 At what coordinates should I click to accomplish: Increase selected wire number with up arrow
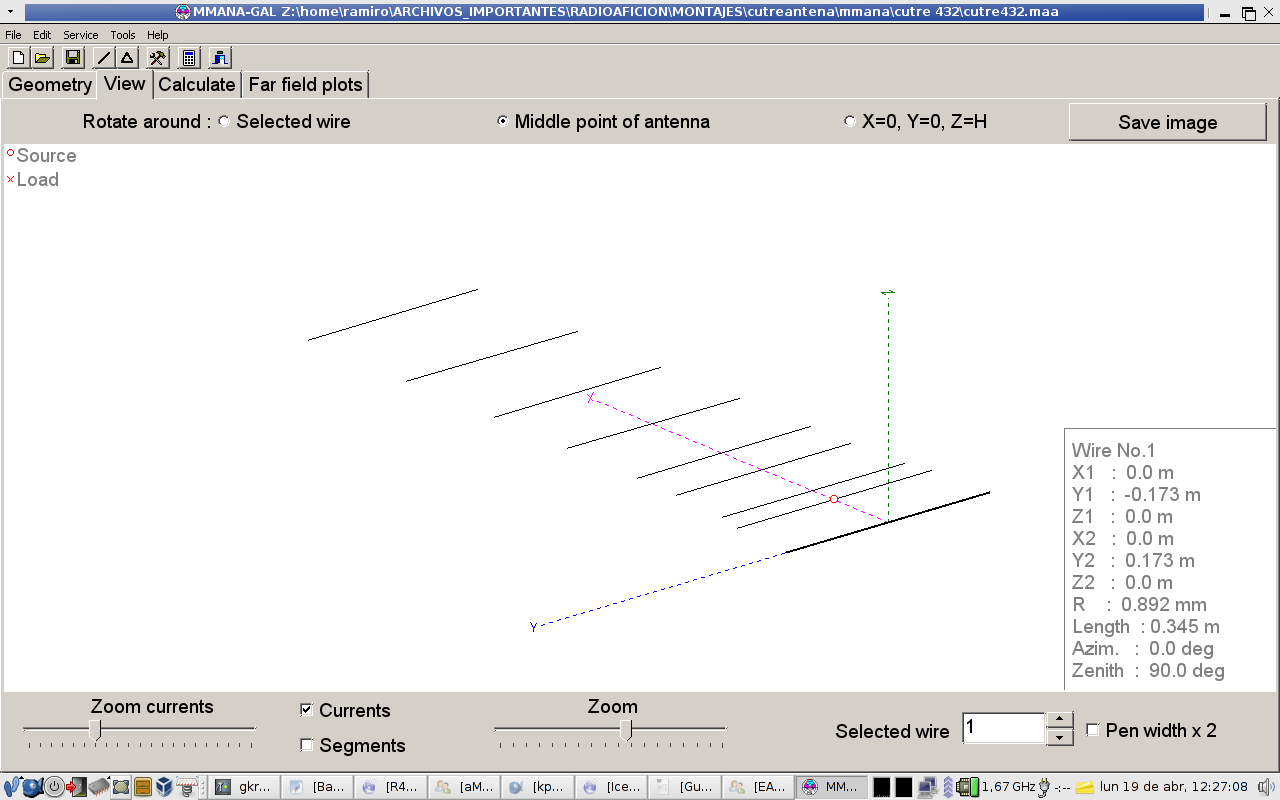tap(1060, 720)
